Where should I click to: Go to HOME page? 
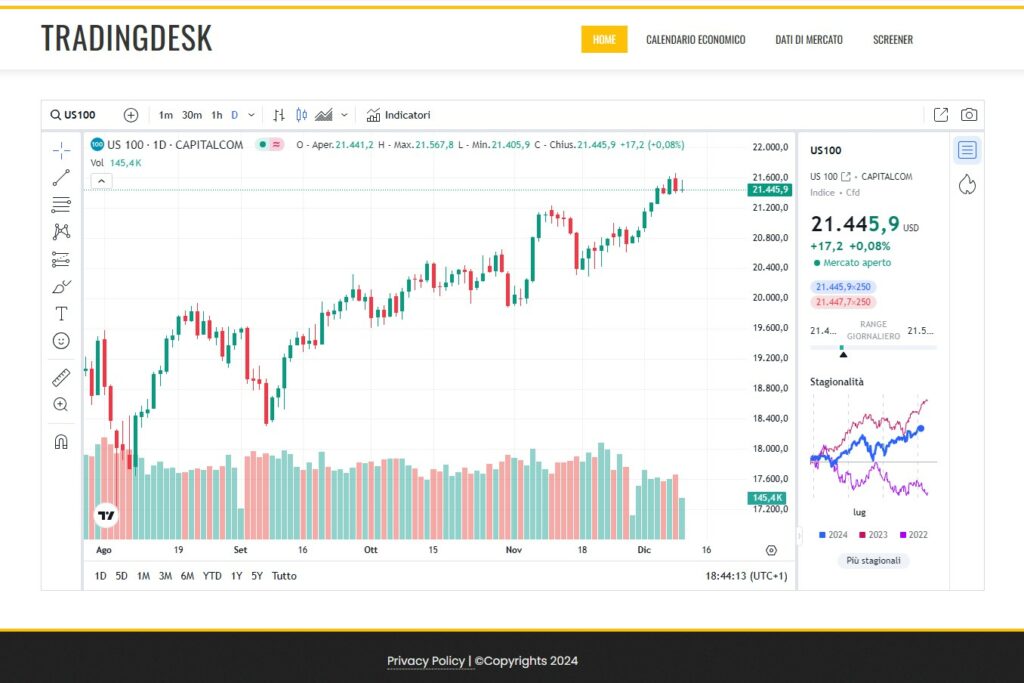pos(604,39)
